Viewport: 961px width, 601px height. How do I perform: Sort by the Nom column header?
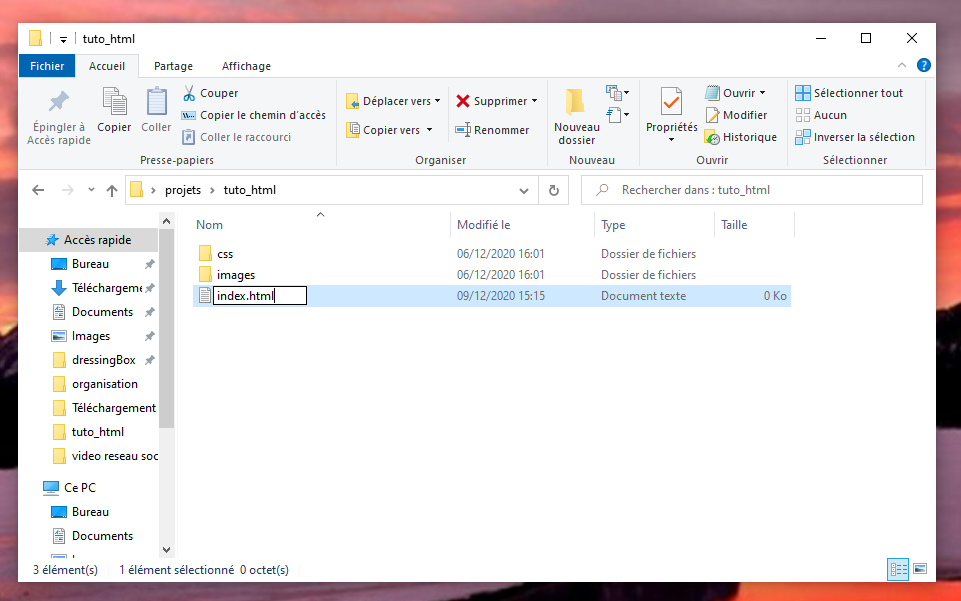pos(210,225)
